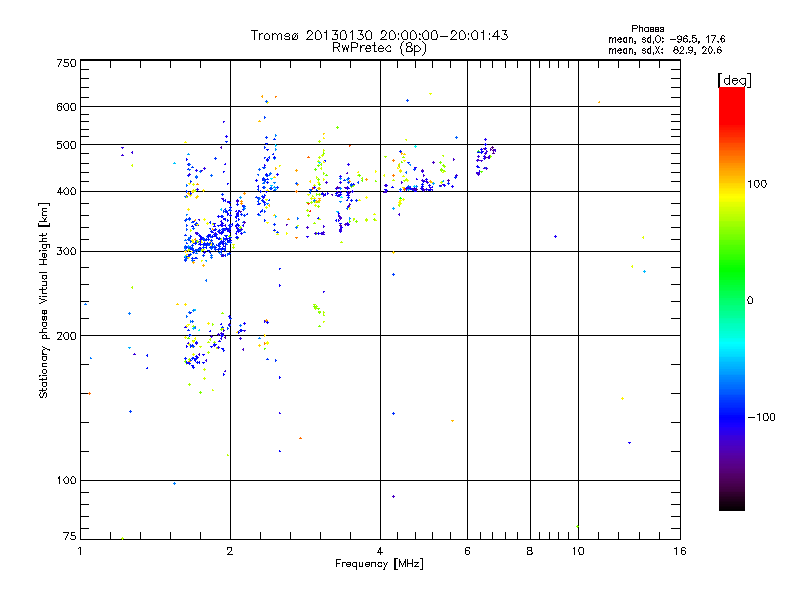Click the x-axis tick label '1'
Viewport: 800px width, 600px height.
(80, 551)
